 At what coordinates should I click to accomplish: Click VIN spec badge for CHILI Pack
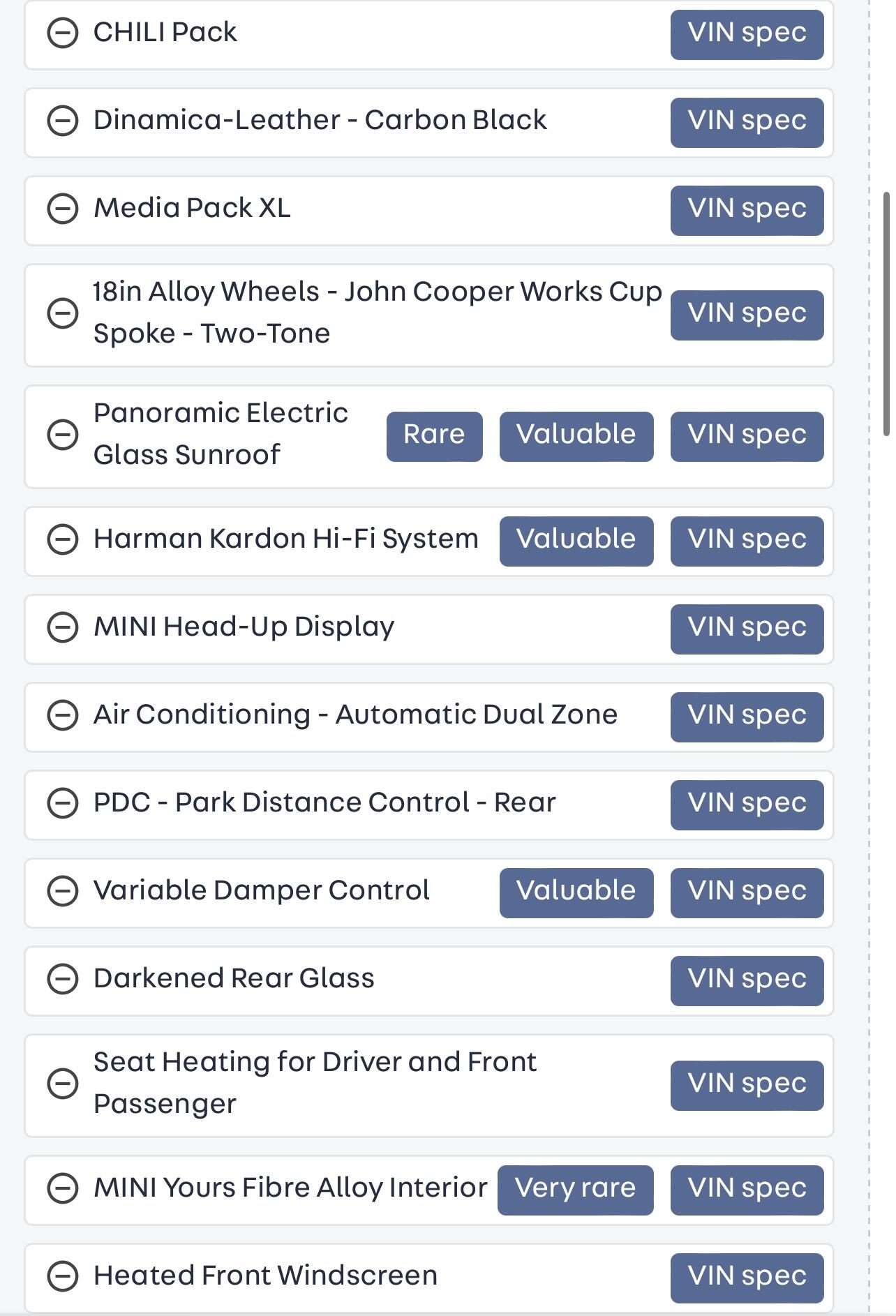coord(747,34)
